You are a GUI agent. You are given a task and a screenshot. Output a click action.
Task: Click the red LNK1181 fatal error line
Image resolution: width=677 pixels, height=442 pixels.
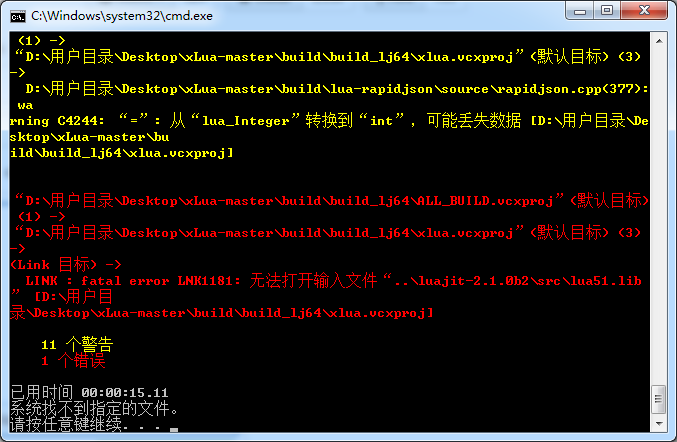333,281
